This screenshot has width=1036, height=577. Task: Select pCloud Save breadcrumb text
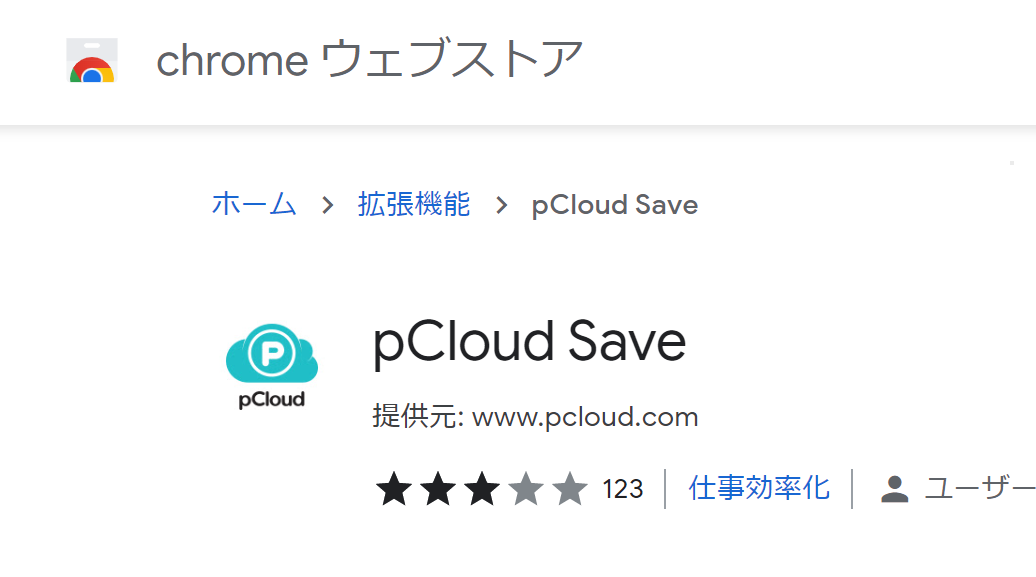coord(614,205)
